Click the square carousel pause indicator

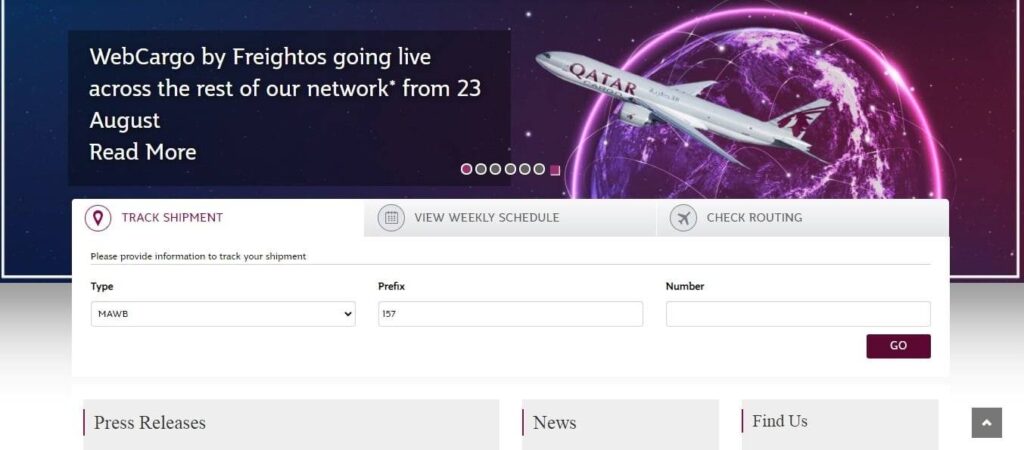click(555, 170)
